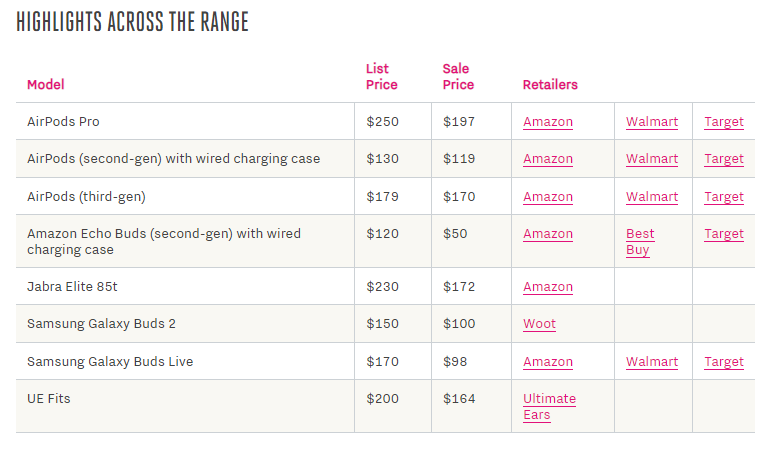Click Best Buy link for Echo Buds
Viewport: 770px width, 457px height.
(x=640, y=242)
